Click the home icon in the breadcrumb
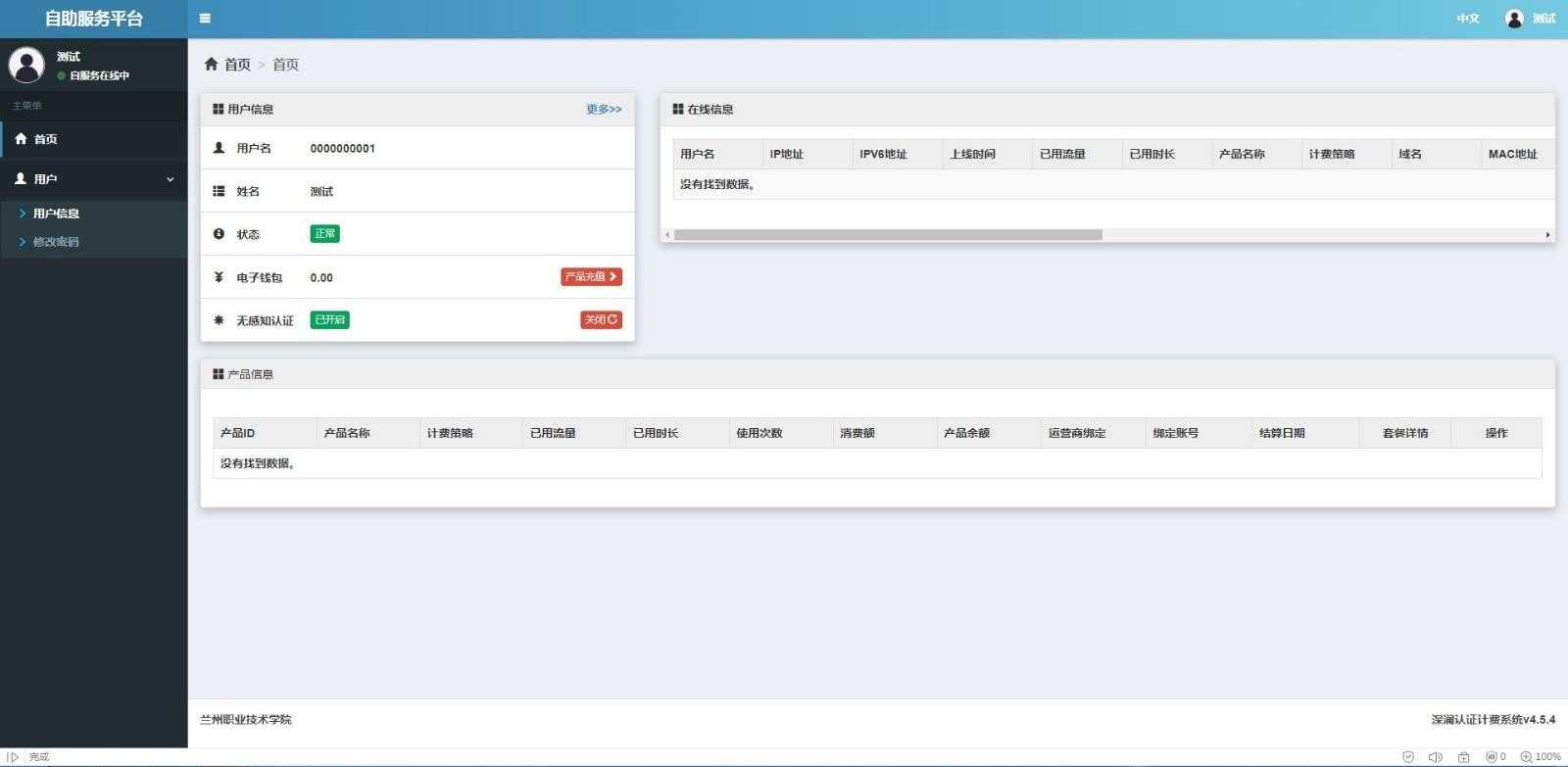This screenshot has width=1568, height=767. 211,64
